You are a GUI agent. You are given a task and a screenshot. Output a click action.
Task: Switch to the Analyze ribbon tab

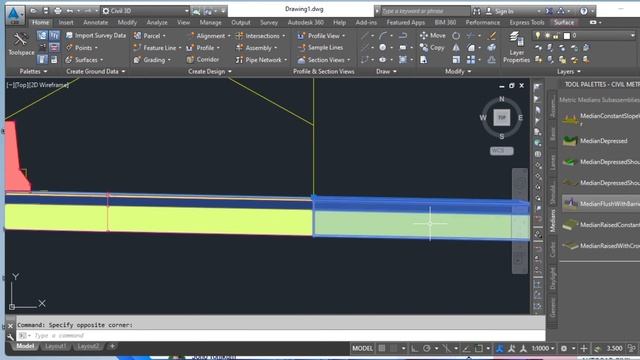click(157, 22)
